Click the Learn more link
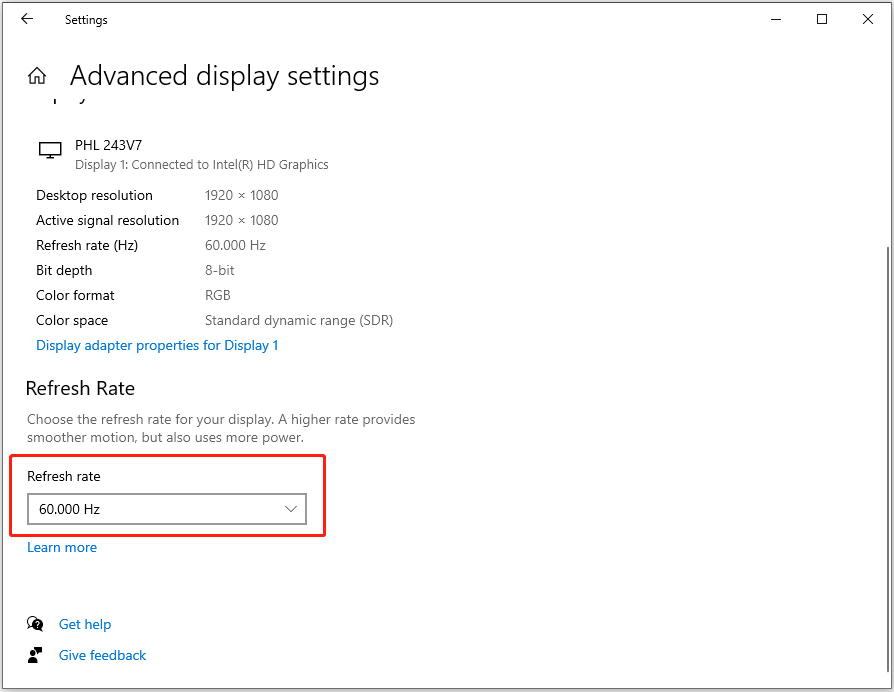The image size is (894, 692). click(62, 547)
